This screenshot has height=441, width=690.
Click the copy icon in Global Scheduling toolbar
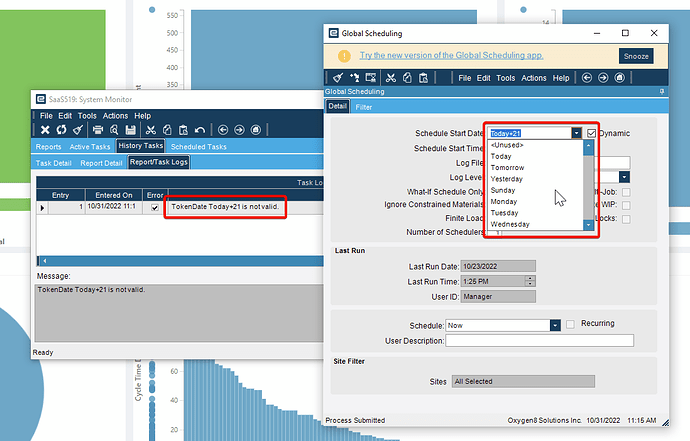coord(407,78)
